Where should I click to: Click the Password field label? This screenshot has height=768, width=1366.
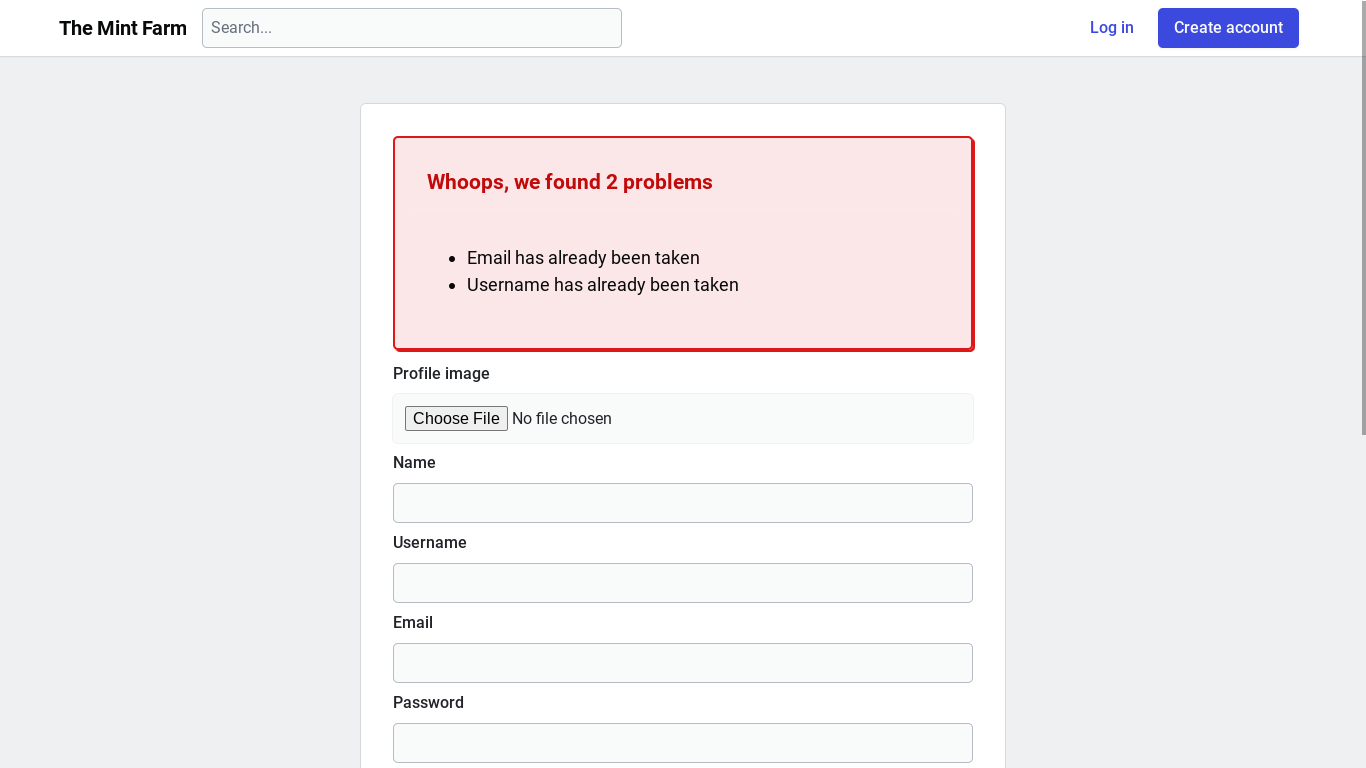point(428,702)
